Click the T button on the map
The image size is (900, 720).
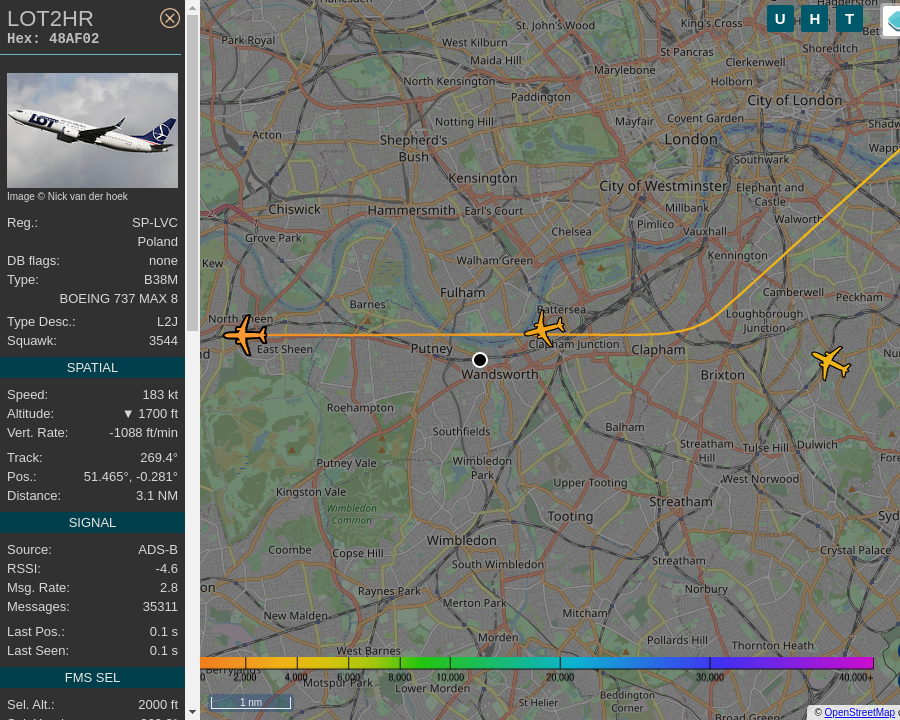click(849, 19)
